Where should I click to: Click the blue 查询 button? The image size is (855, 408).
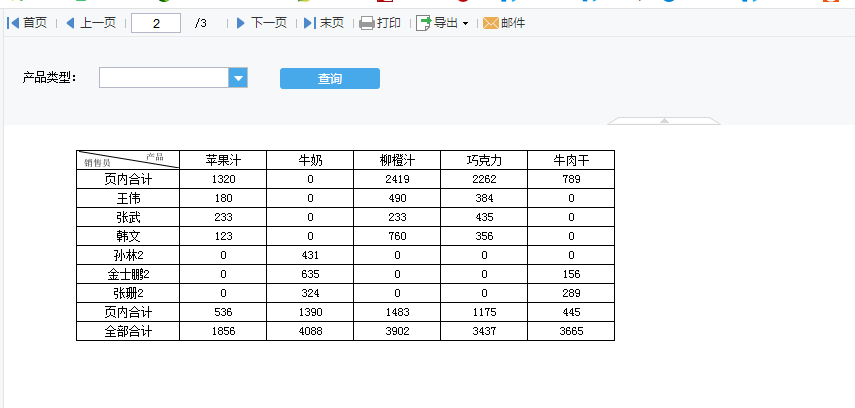(330, 79)
